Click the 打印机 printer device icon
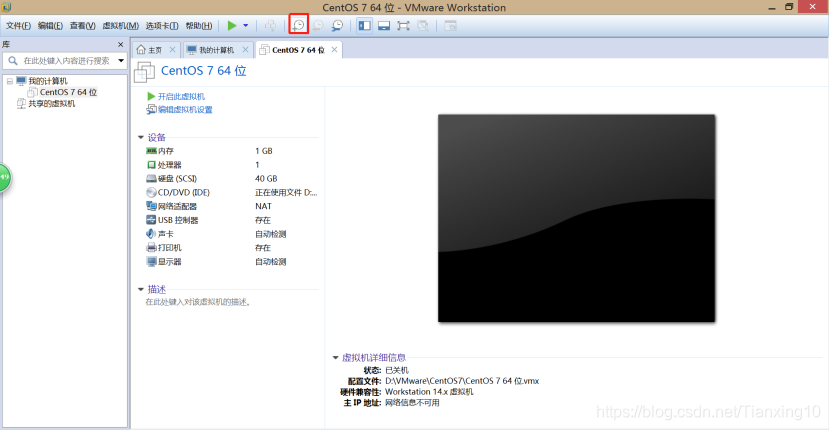The image size is (830, 430). tap(151, 247)
